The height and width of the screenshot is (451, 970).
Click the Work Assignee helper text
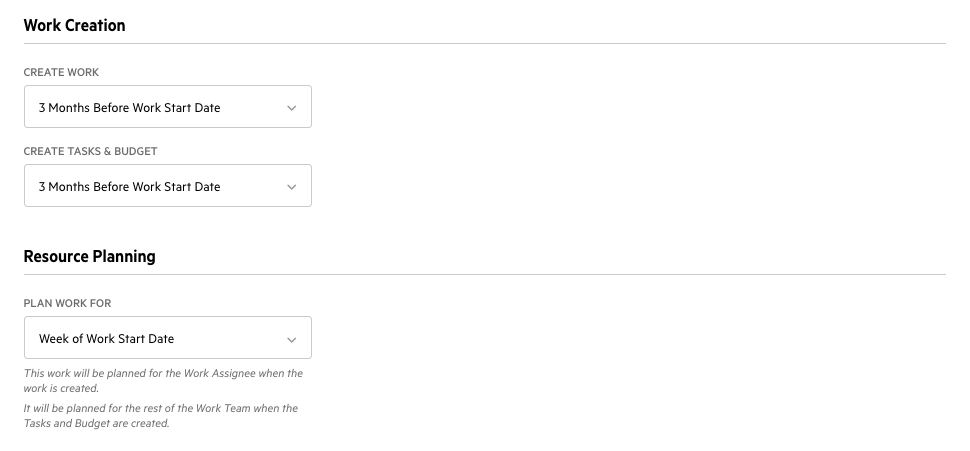pos(163,373)
